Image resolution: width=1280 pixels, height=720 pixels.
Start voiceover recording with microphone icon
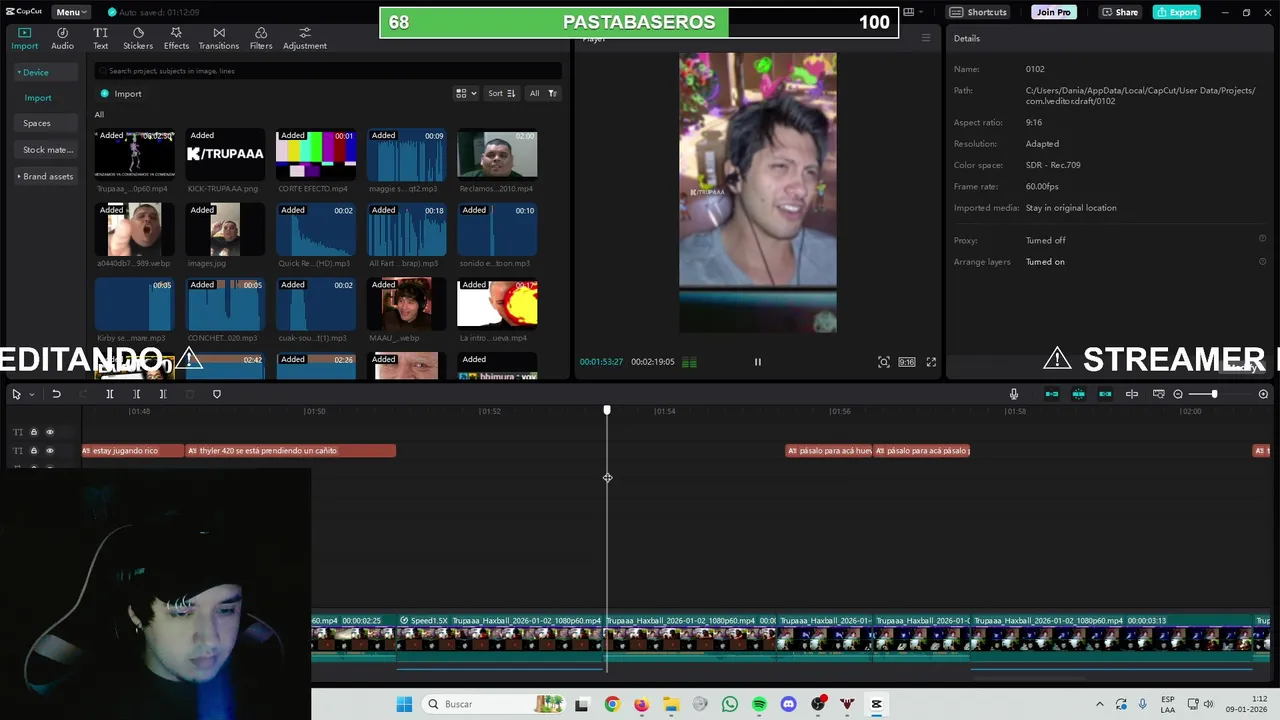tap(1013, 394)
